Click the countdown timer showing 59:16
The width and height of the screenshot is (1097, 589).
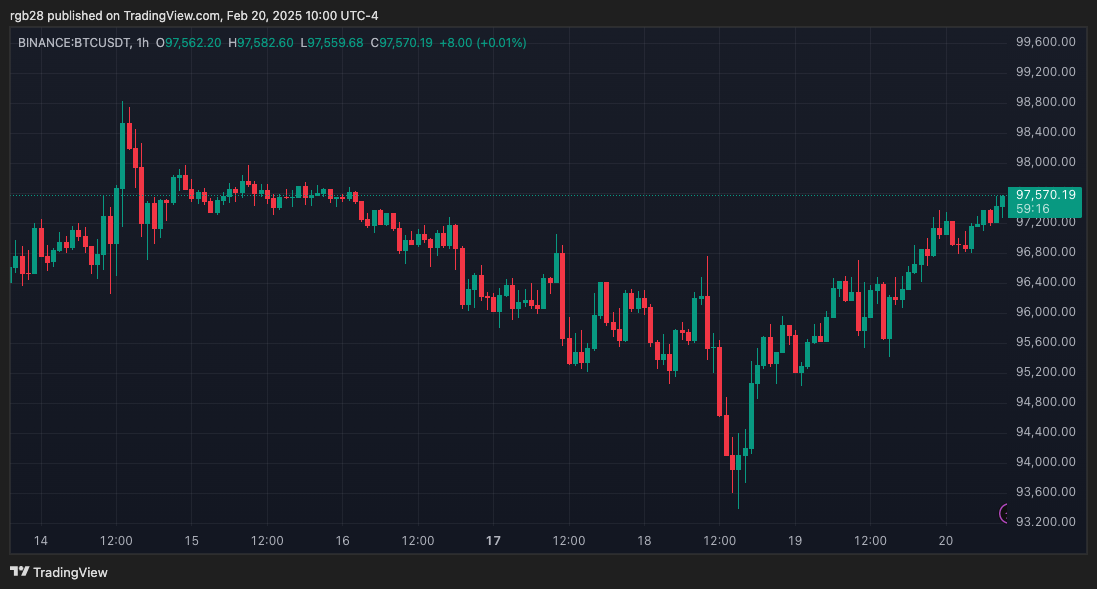(1032, 210)
